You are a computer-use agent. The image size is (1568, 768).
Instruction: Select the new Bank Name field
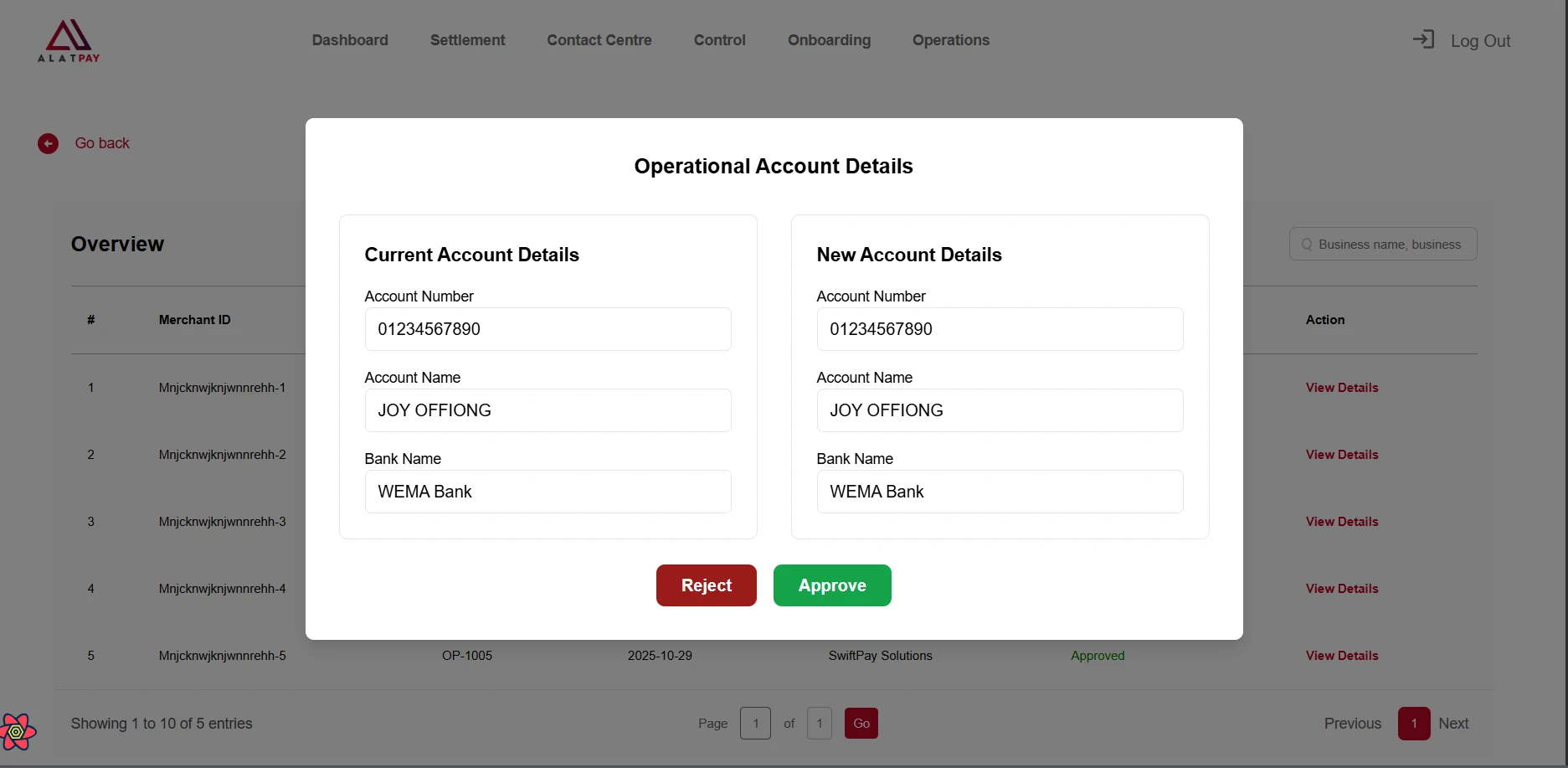[1000, 492]
